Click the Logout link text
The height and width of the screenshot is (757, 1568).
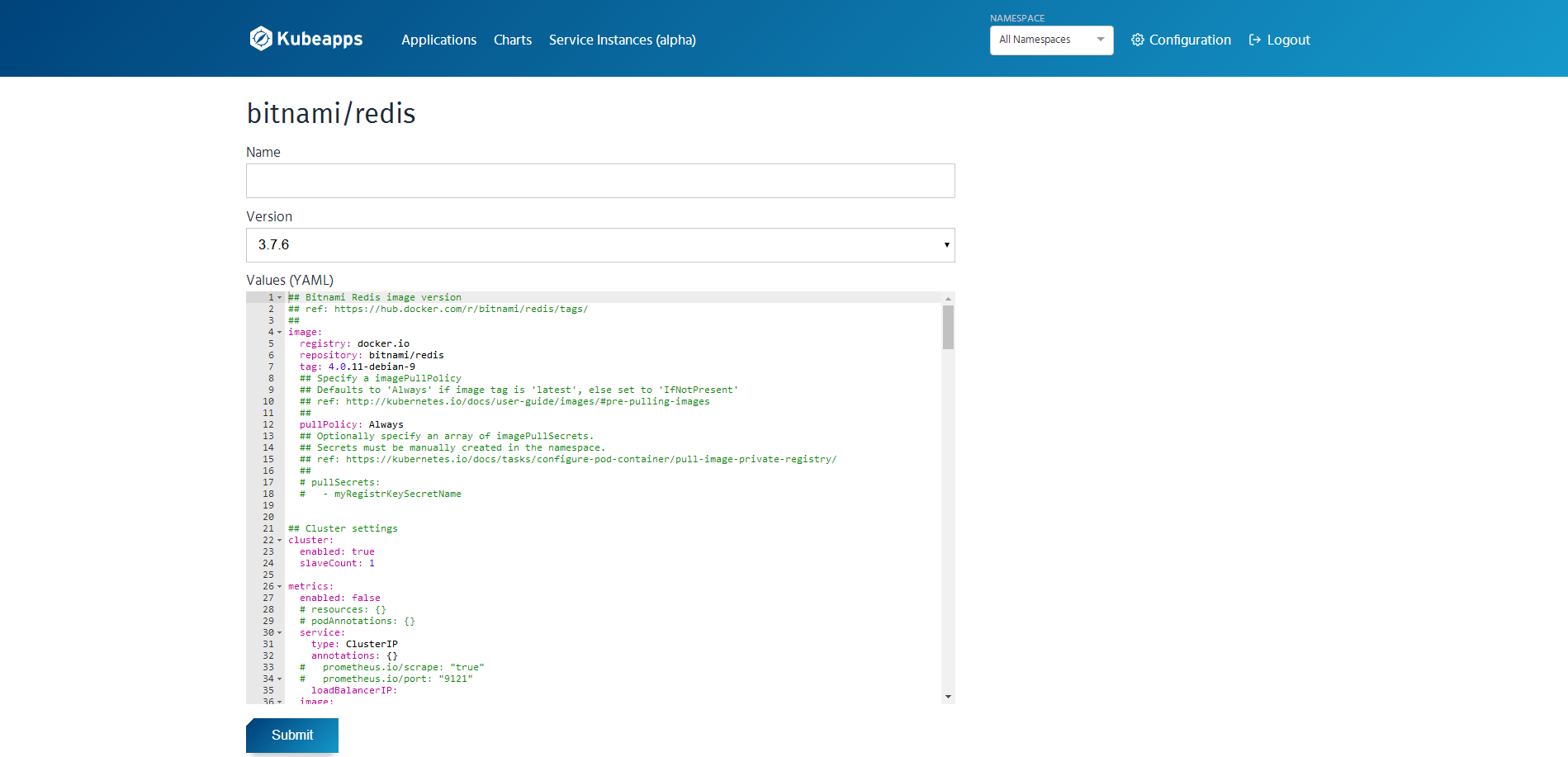click(x=1289, y=40)
